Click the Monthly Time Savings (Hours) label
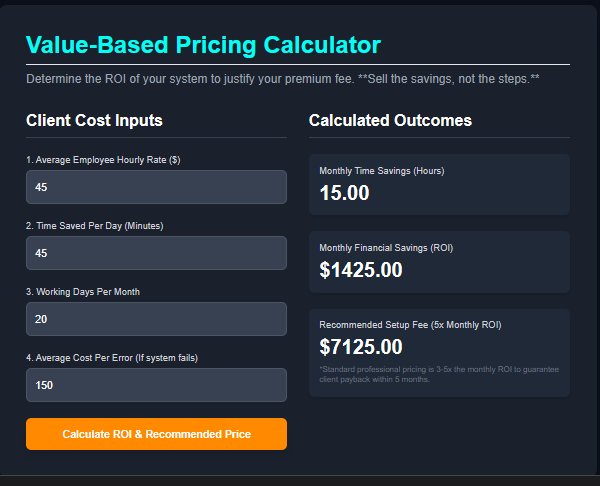The height and width of the screenshot is (486, 600). click(x=381, y=171)
